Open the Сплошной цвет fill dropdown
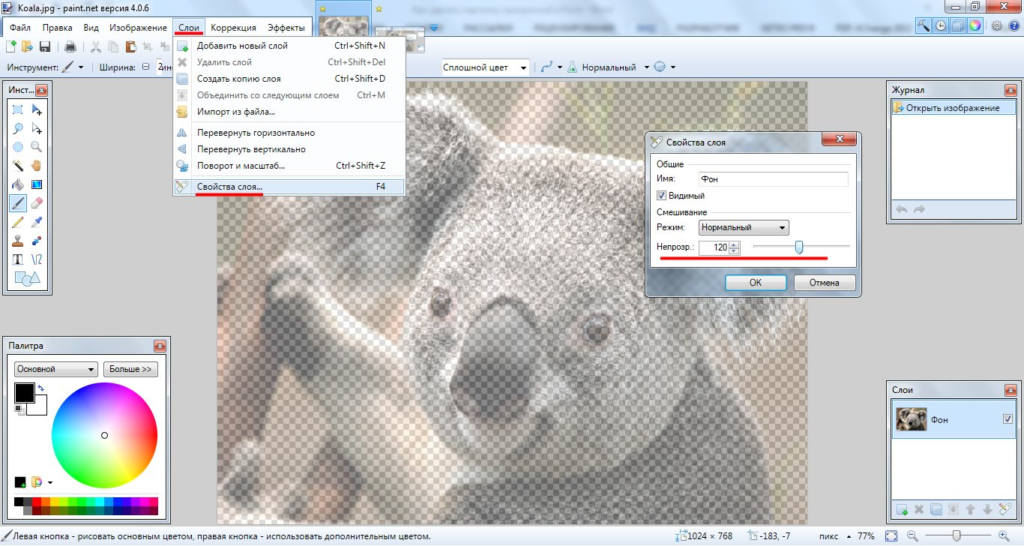Image resolution: width=1024 pixels, height=546 pixels. tap(485, 67)
